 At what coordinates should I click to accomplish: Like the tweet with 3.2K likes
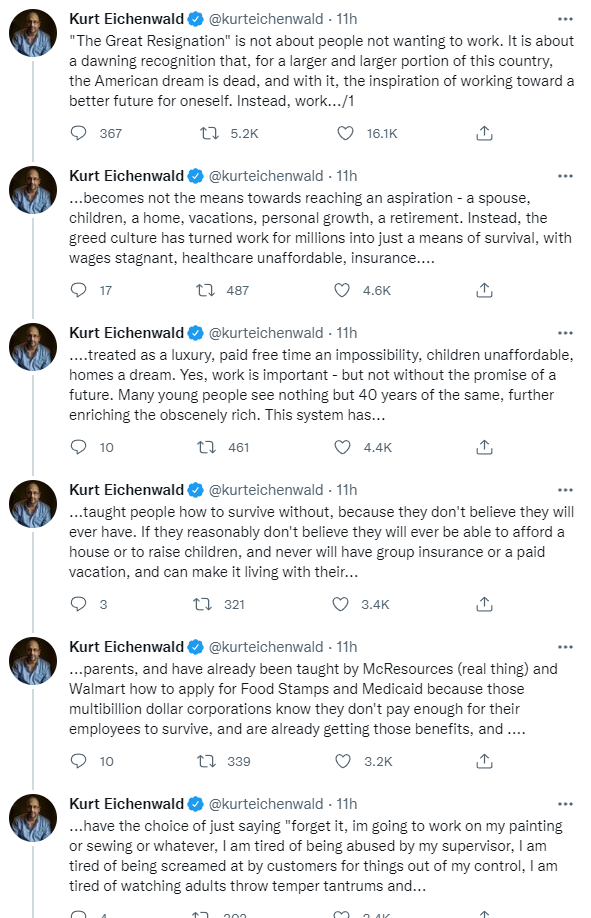343,761
